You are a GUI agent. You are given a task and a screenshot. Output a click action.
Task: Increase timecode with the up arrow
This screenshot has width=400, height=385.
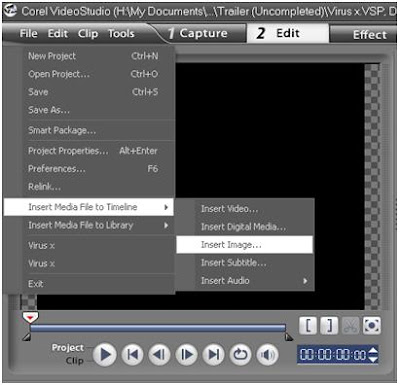tap(373, 351)
